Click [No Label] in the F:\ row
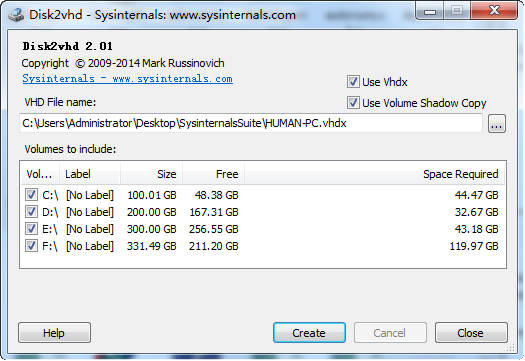525x361 pixels. pyautogui.click(x=90, y=246)
